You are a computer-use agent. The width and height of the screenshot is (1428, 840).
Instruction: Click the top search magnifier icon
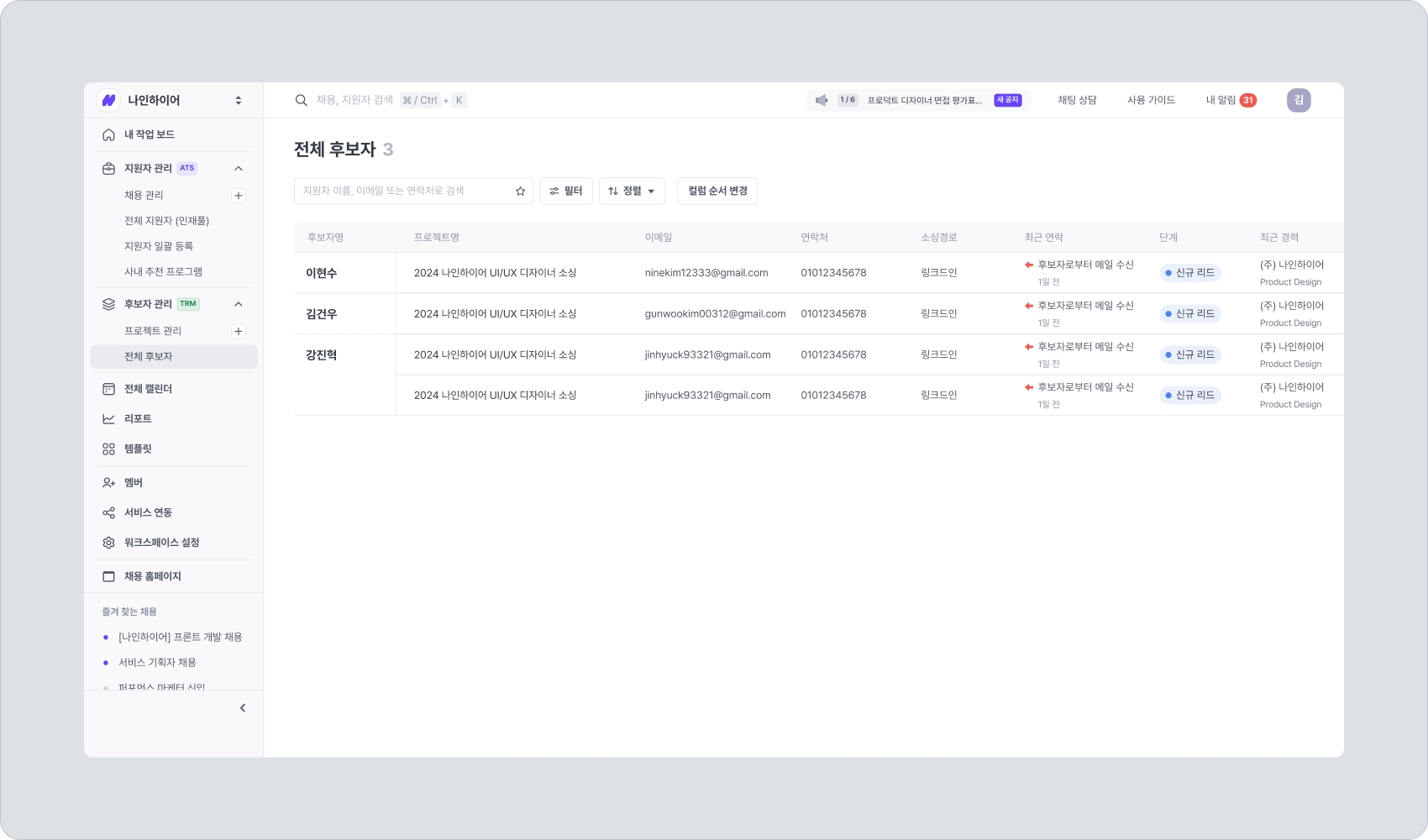point(301,100)
